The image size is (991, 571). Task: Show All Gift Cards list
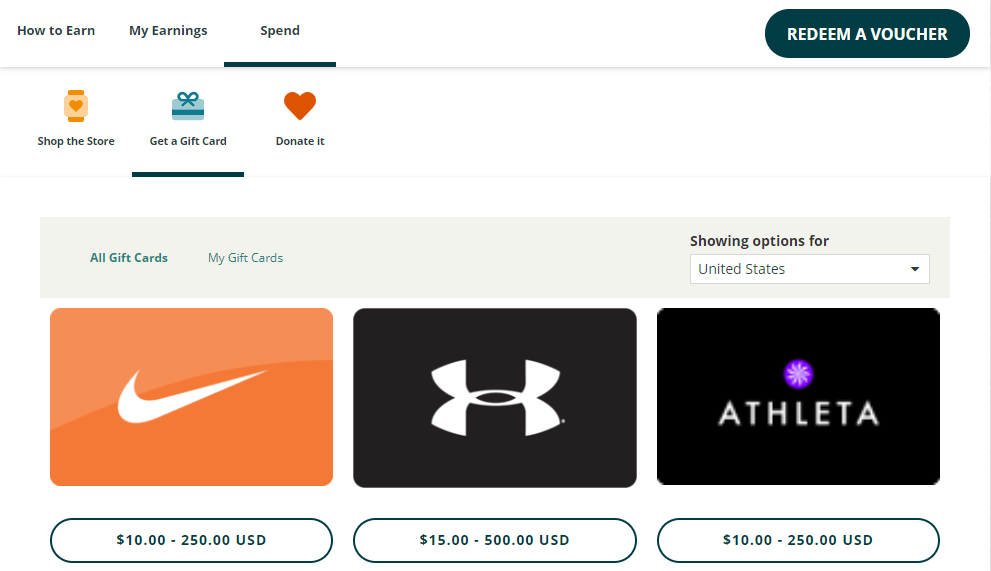pos(129,258)
